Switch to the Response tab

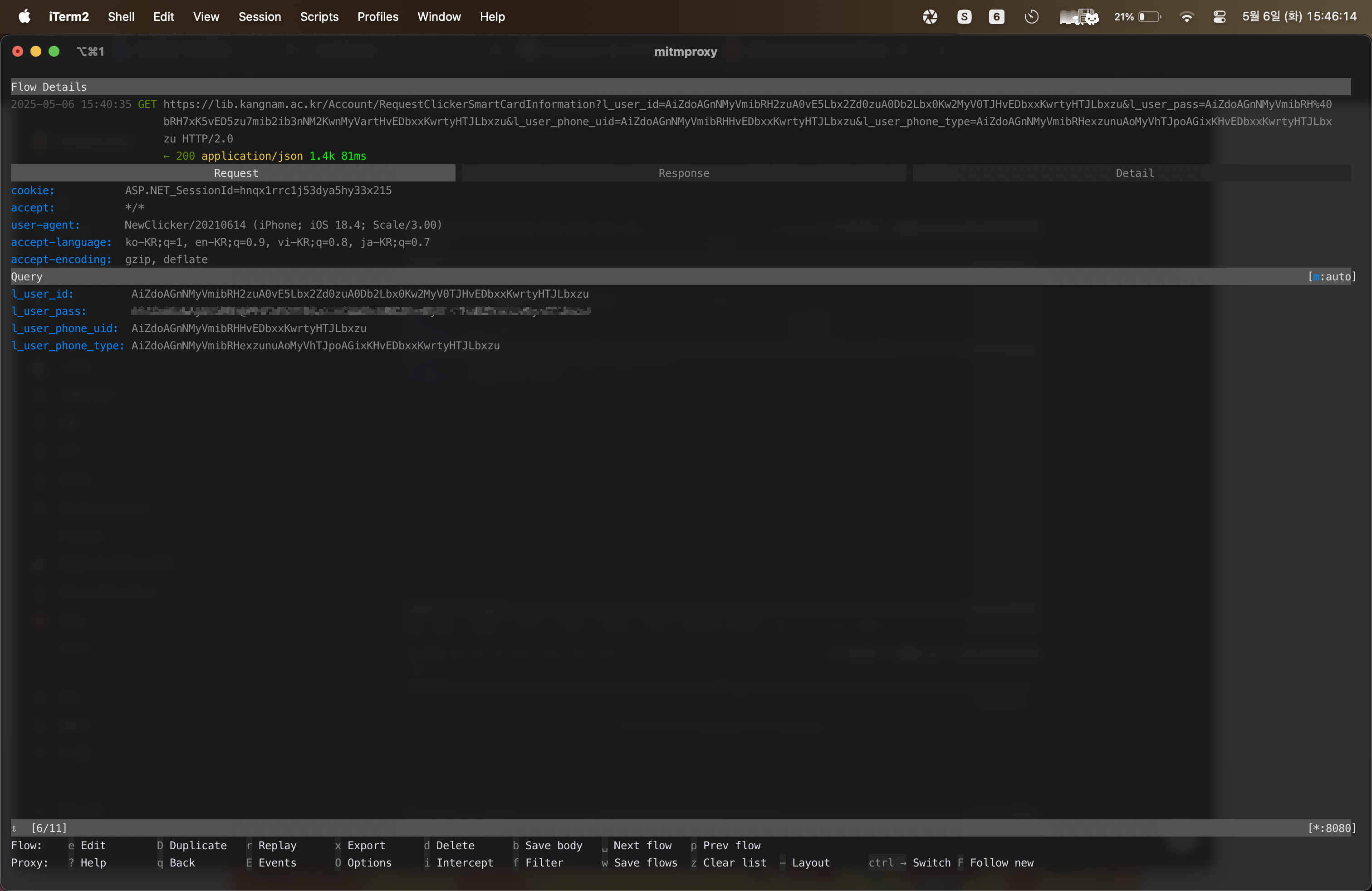click(684, 173)
